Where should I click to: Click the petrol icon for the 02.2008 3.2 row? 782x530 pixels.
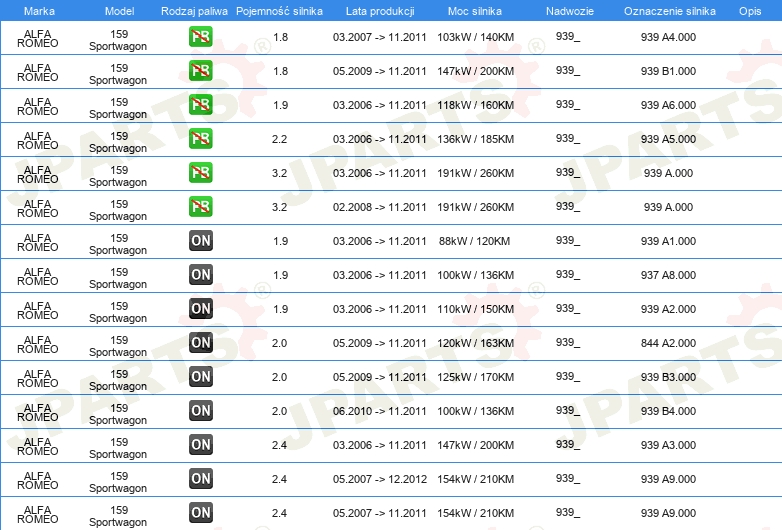(200, 207)
